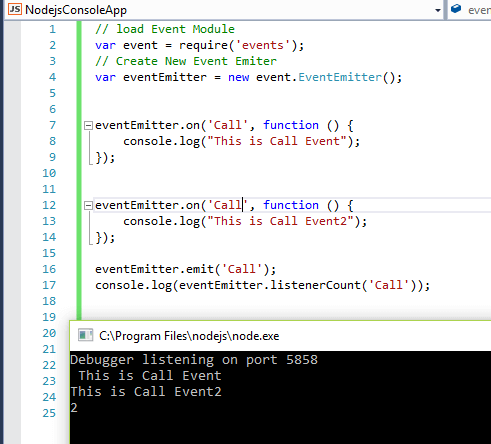Click the console output value 2
The height and width of the screenshot is (444, 491).
74,408
